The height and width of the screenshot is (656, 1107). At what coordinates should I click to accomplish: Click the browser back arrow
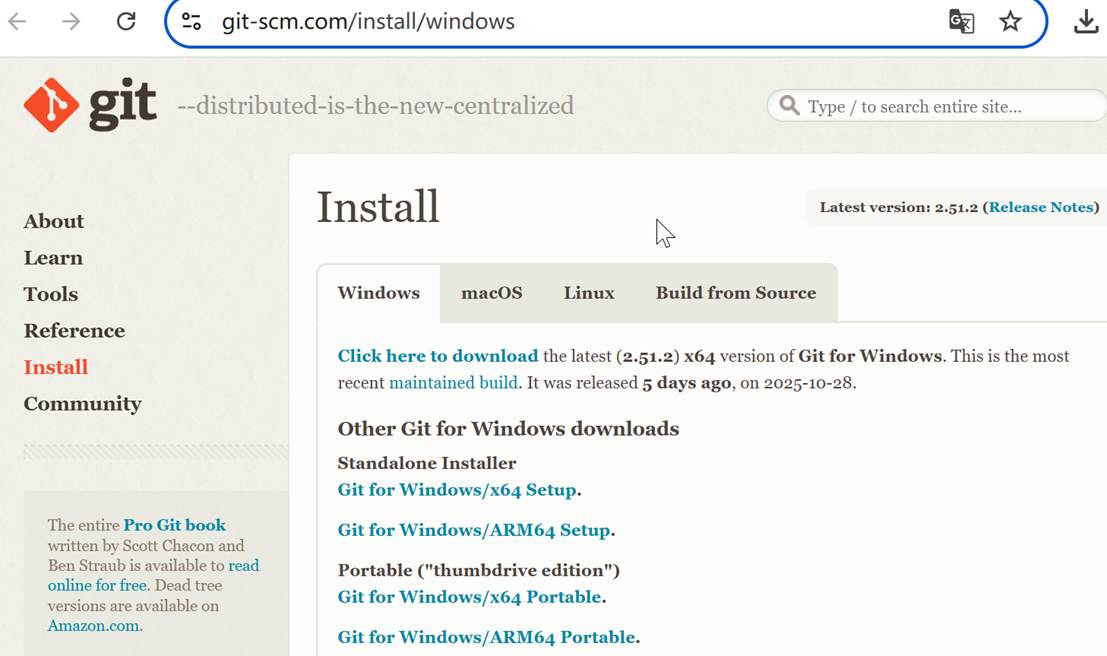pos(17,21)
